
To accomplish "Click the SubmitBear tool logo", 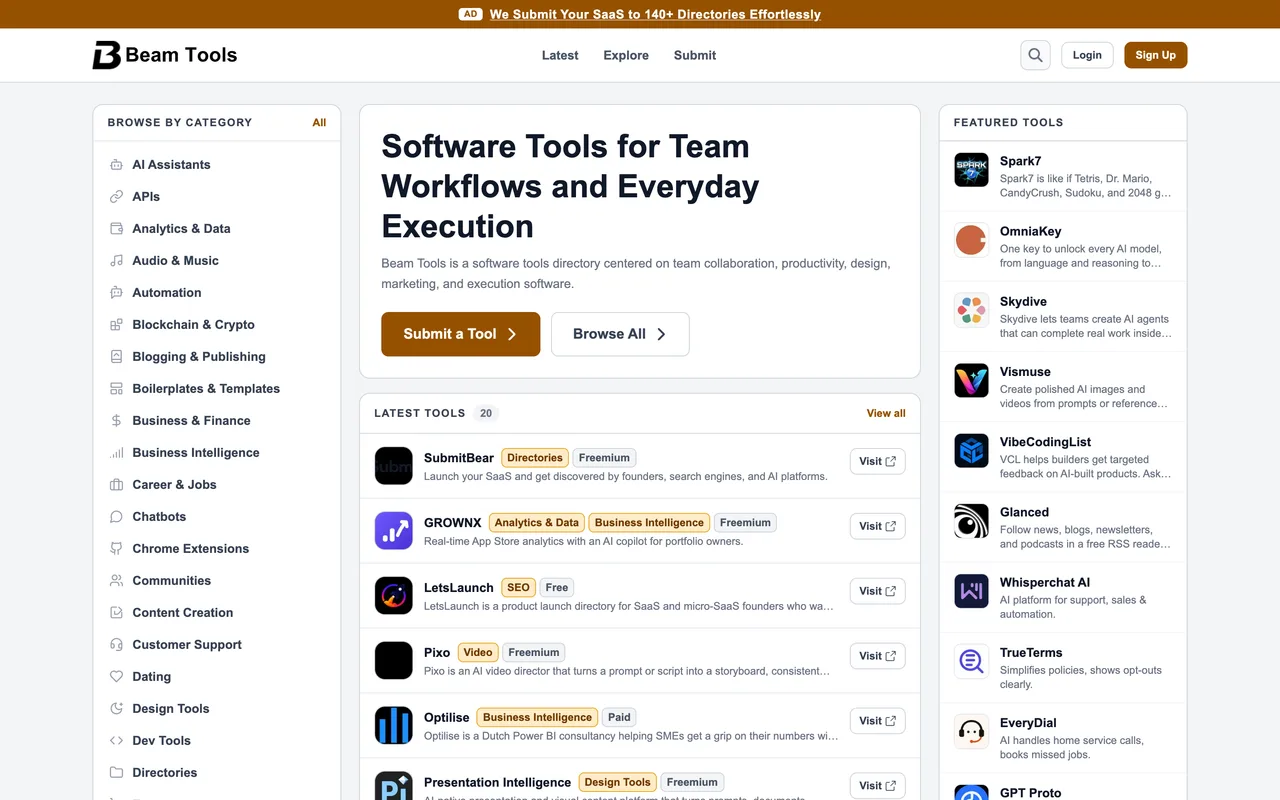I will coord(394,466).
